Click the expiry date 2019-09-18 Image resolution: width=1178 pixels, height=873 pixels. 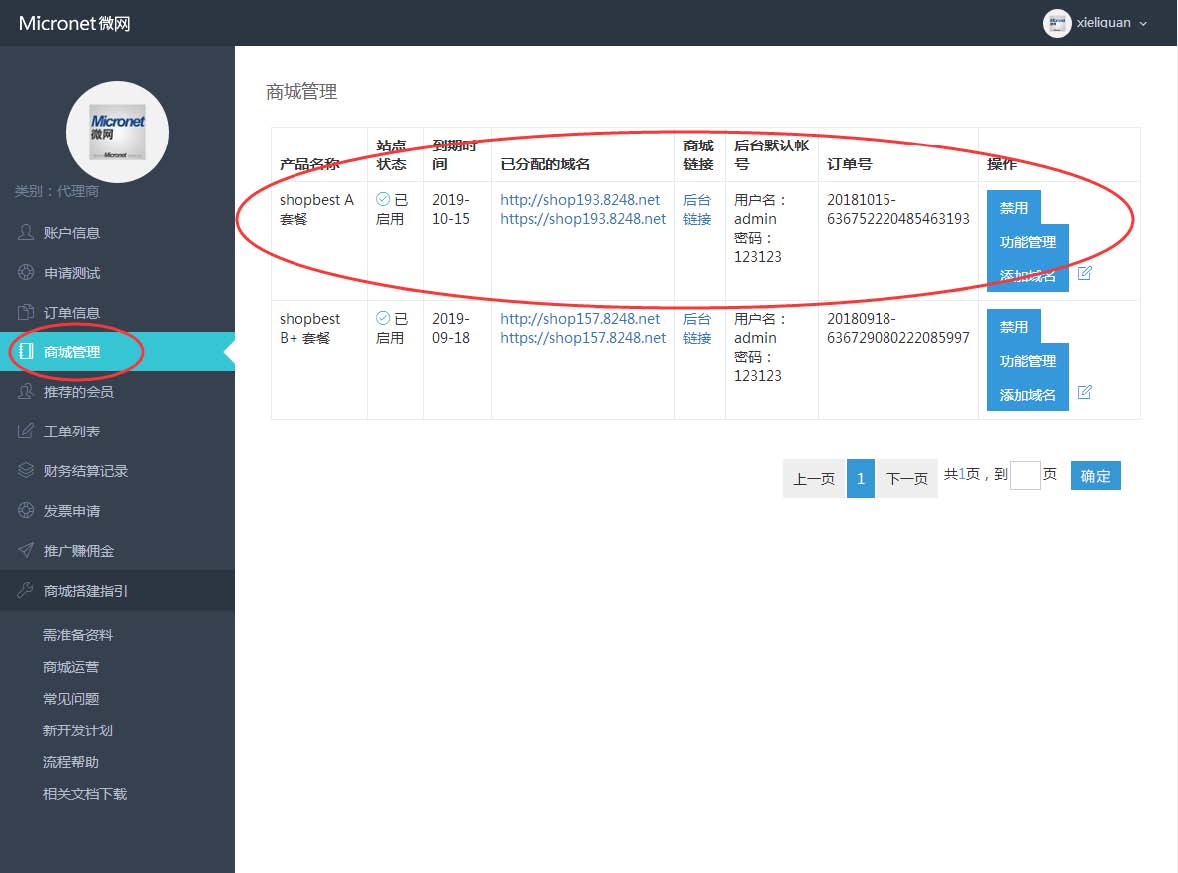[451, 328]
